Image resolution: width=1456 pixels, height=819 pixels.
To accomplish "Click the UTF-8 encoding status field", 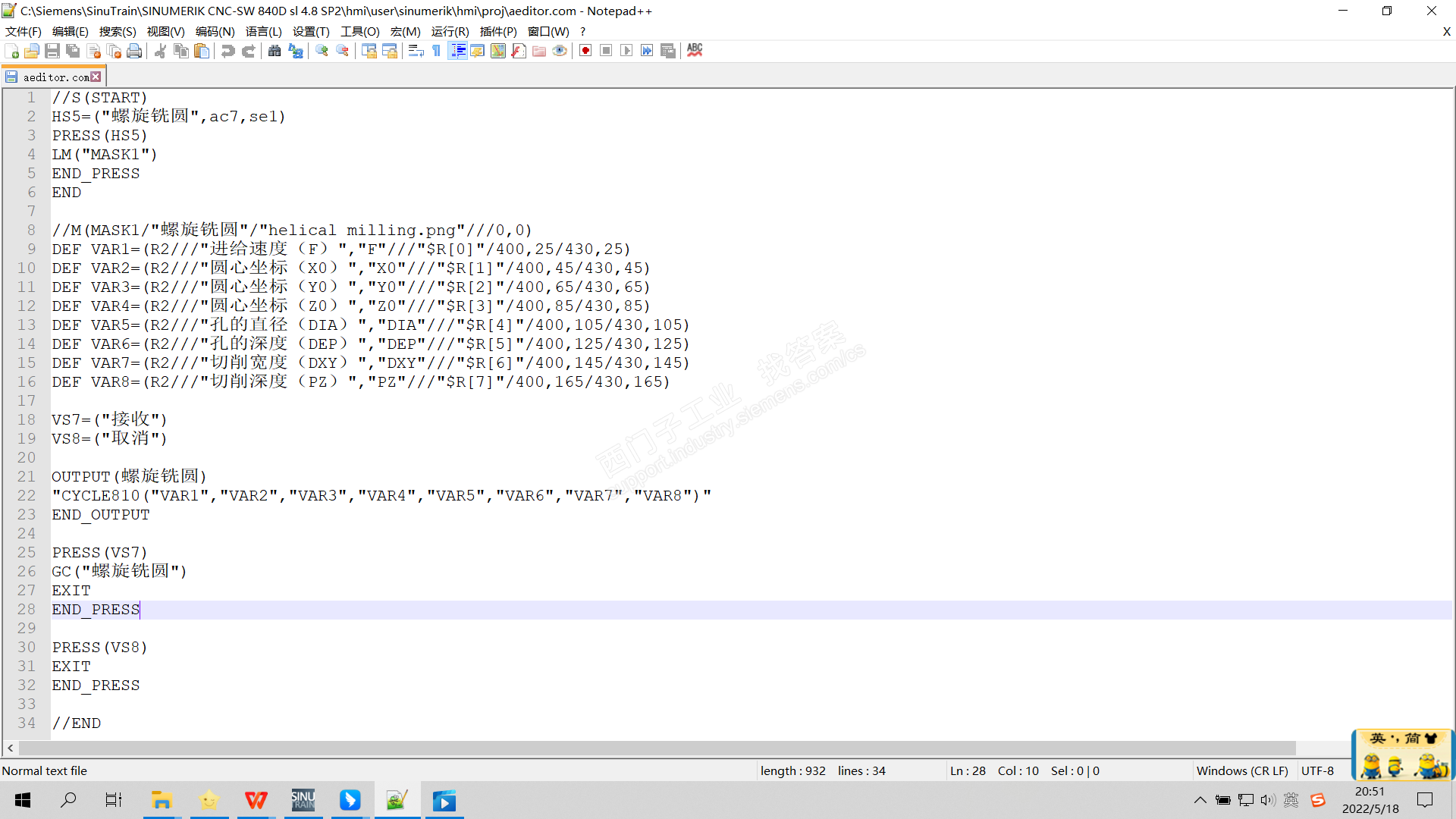I will [1317, 770].
